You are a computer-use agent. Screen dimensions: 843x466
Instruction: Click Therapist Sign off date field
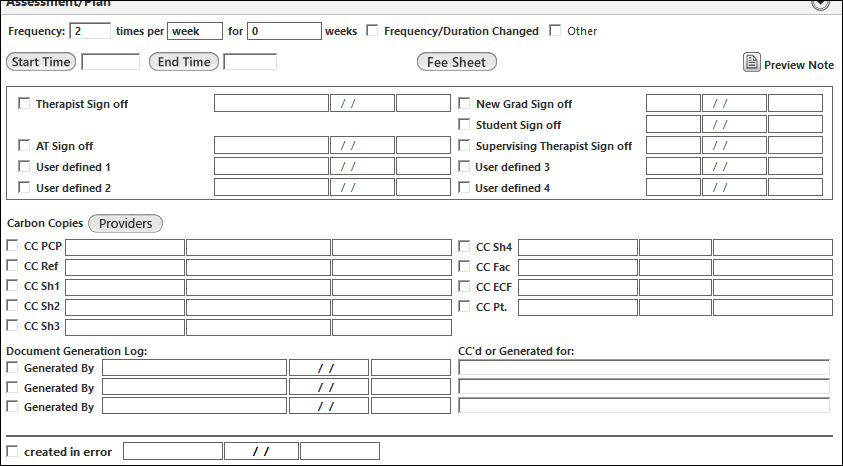(x=362, y=103)
